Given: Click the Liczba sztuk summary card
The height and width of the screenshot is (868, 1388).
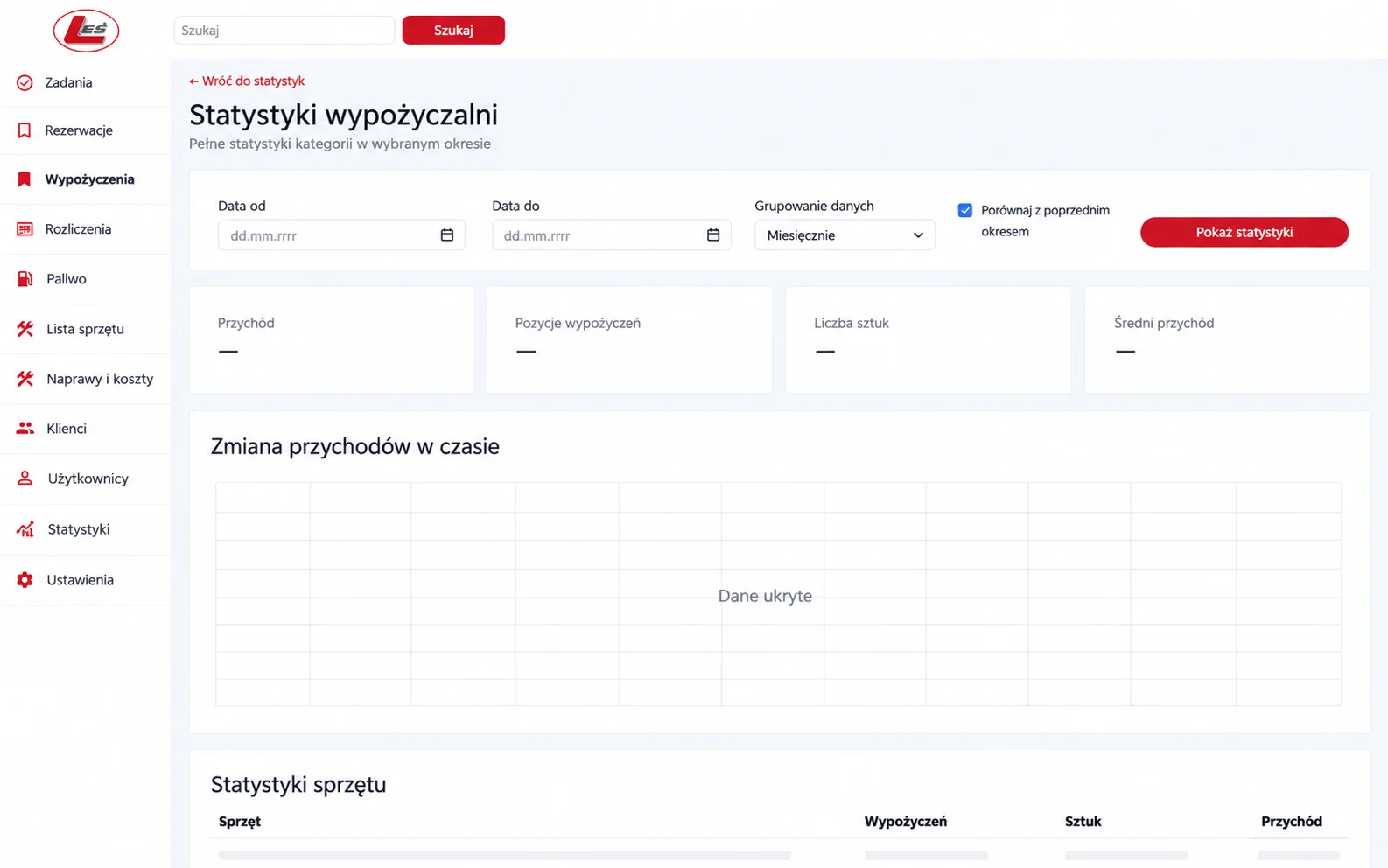Looking at the screenshot, I should click(928, 339).
